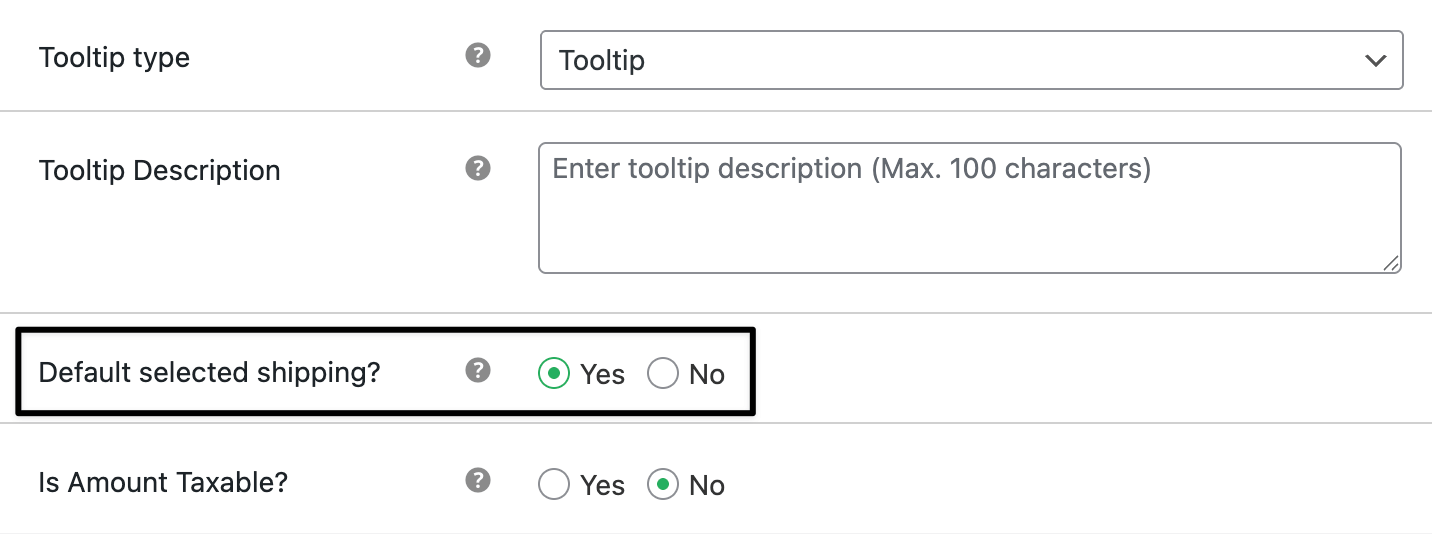Viewport: 1432px width, 534px height.
Task: Click the "No" text label under Default selected shipping
Action: point(706,375)
